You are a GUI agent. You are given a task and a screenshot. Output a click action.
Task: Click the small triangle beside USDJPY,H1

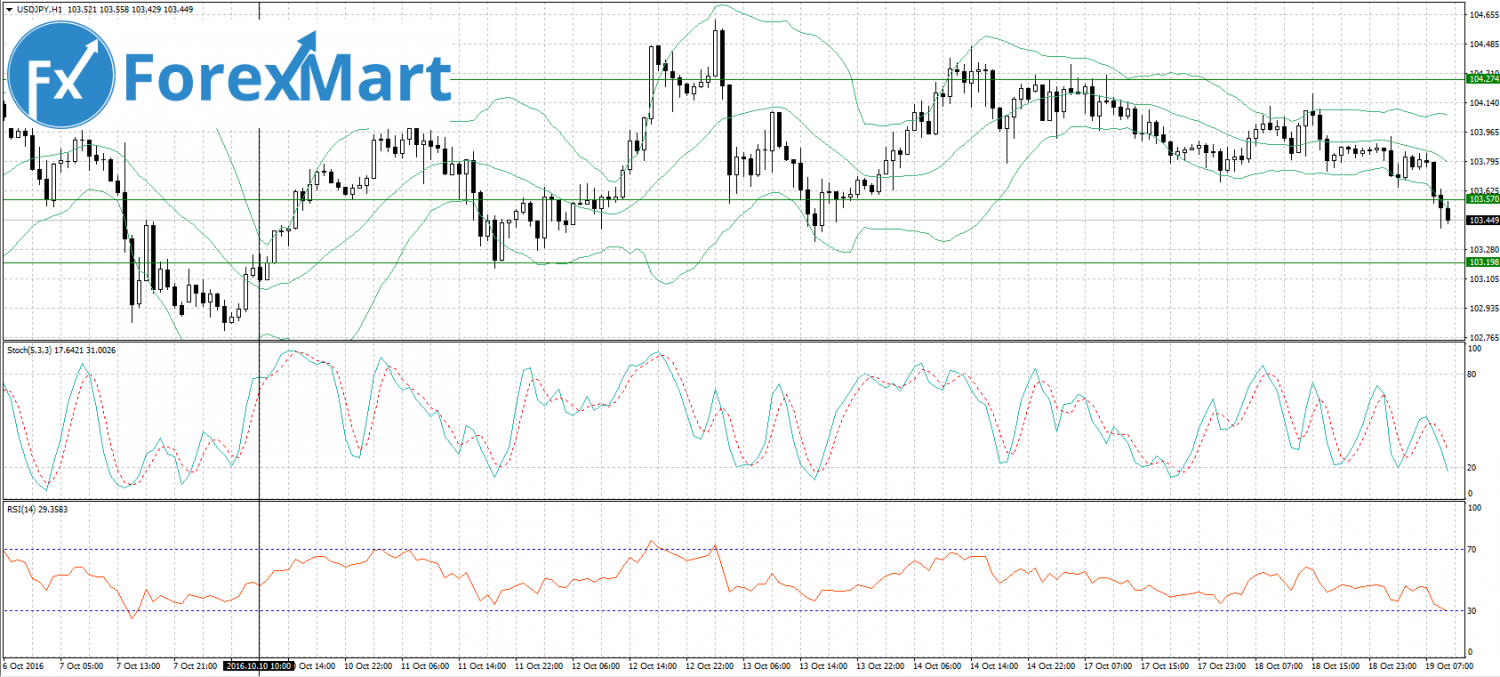(x=8, y=10)
